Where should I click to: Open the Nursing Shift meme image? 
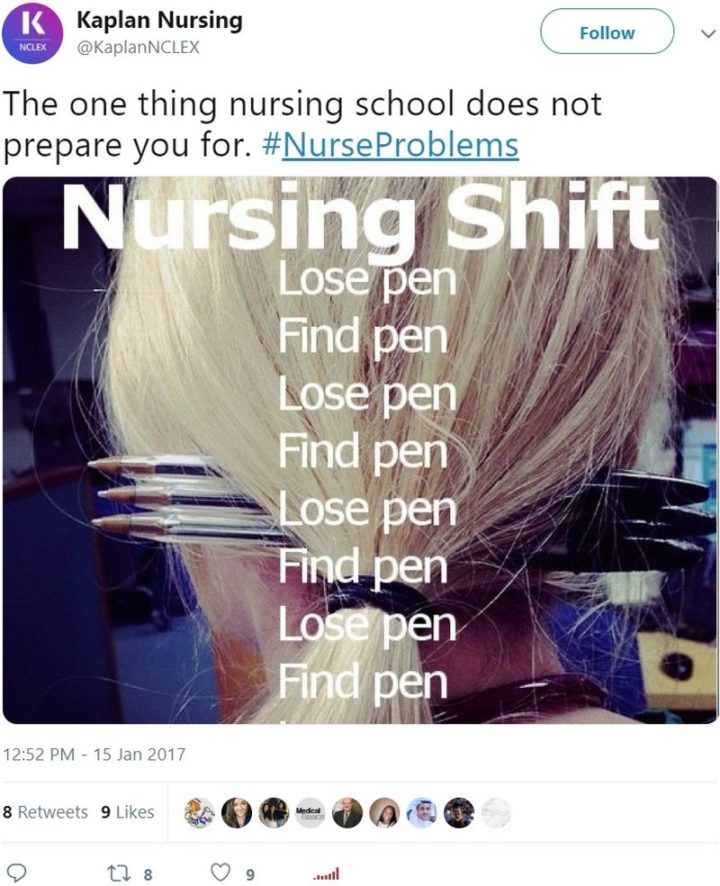(360, 450)
